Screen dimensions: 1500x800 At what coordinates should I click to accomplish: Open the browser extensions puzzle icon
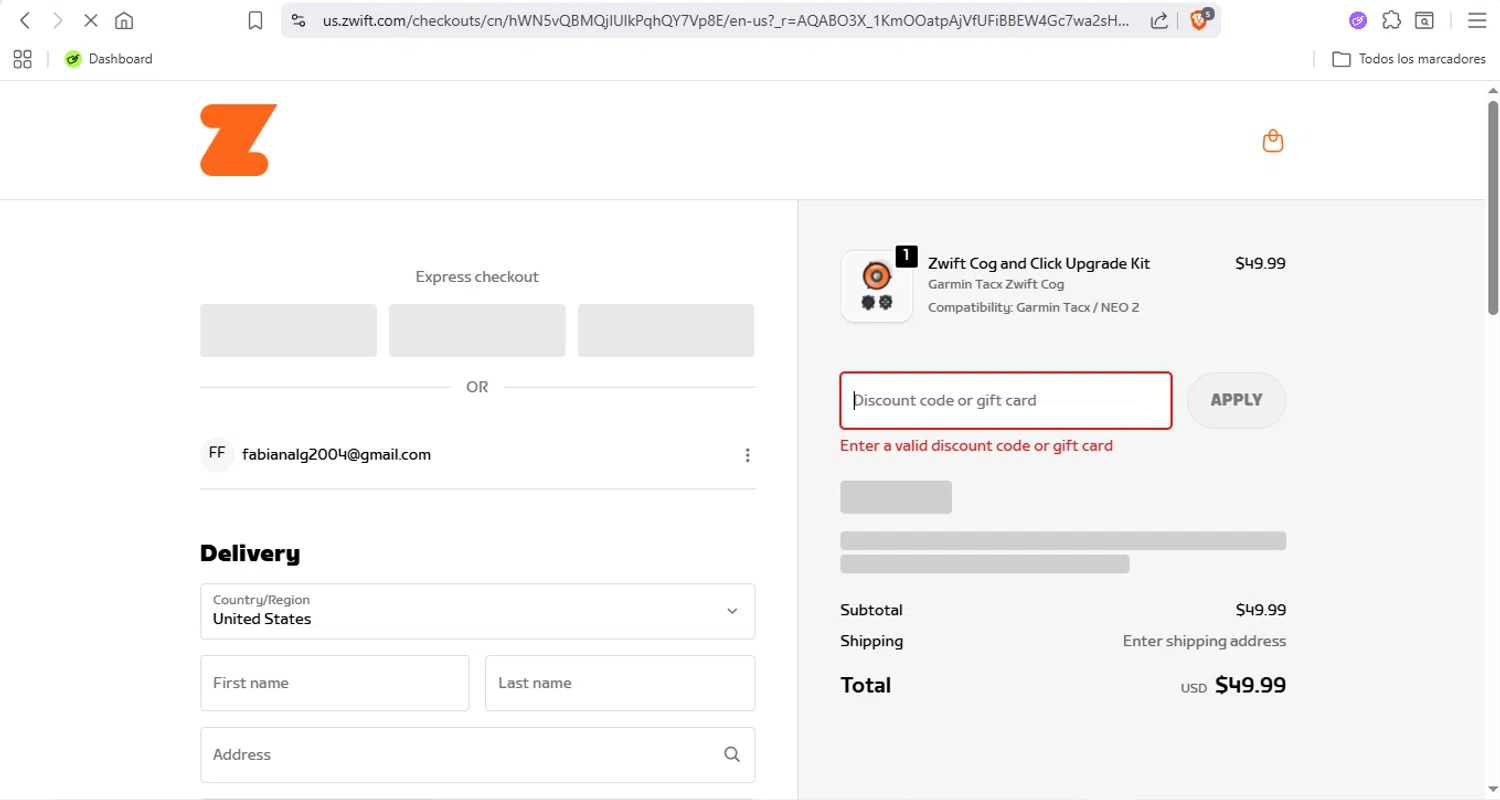pyautogui.click(x=1391, y=20)
